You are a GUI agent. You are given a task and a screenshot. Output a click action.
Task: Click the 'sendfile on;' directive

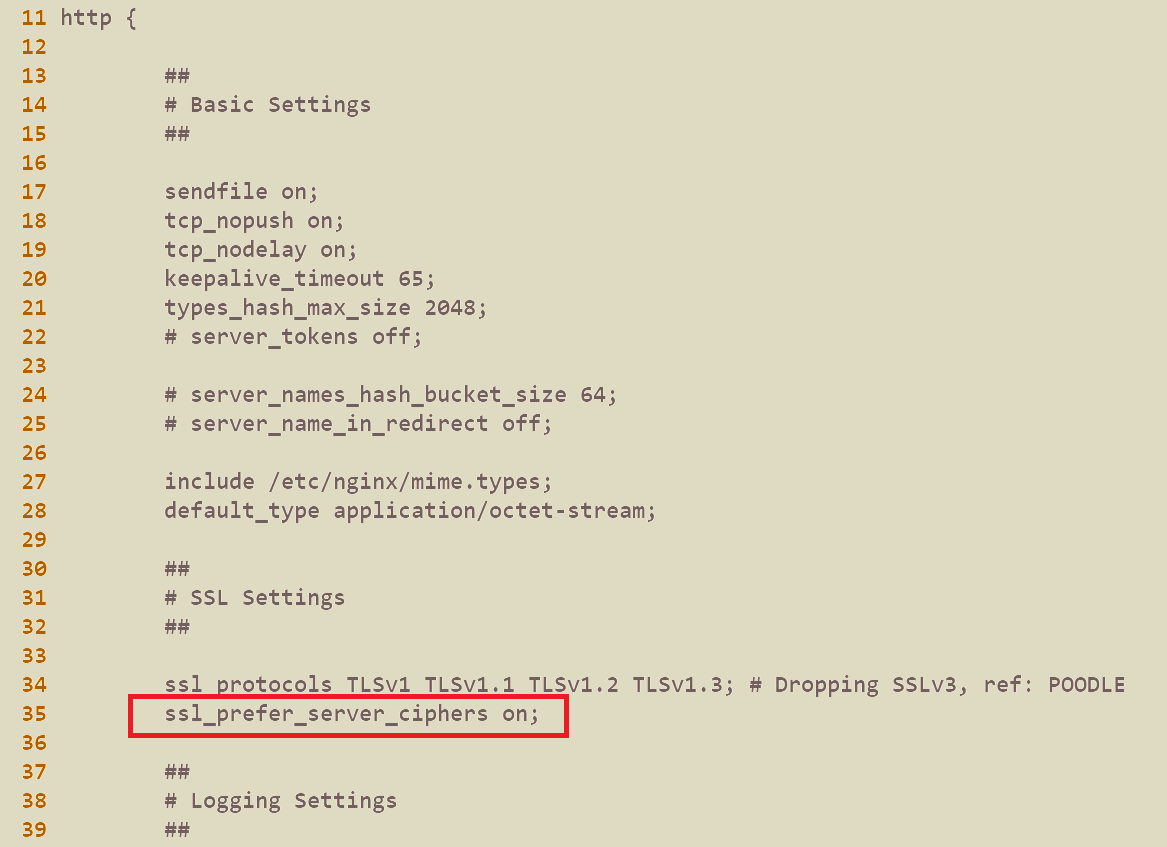241,192
